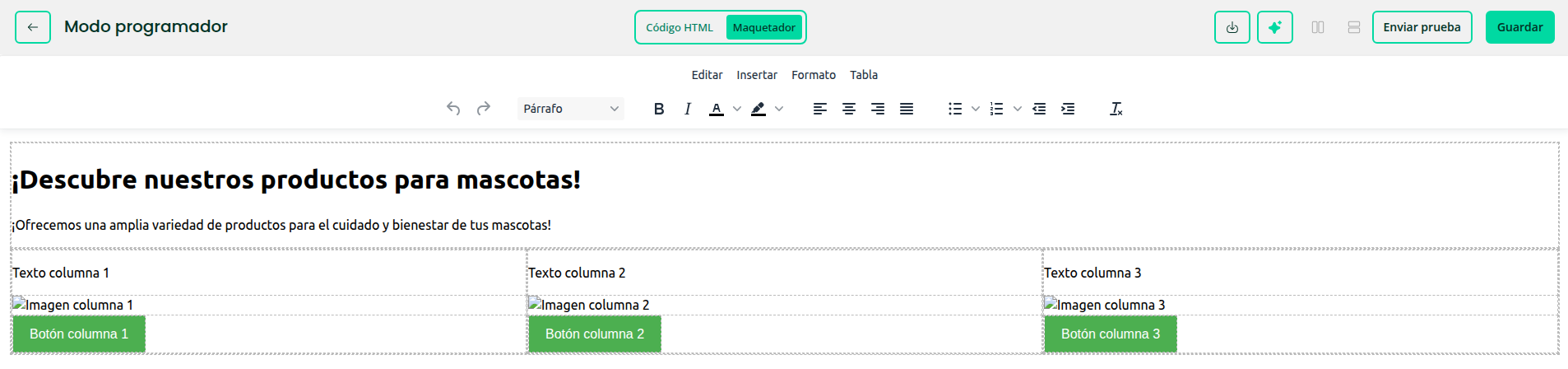Increase paragraph indent
The width and height of the screenshot is (1568, 369).
coord(1068,109)
